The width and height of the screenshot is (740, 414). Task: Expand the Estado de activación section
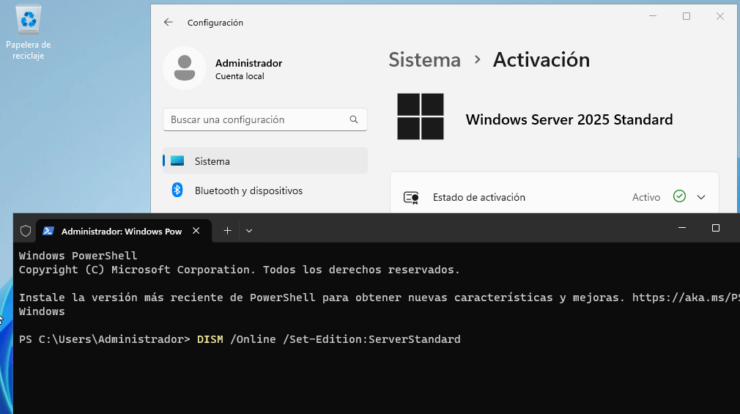coord(701,197)
